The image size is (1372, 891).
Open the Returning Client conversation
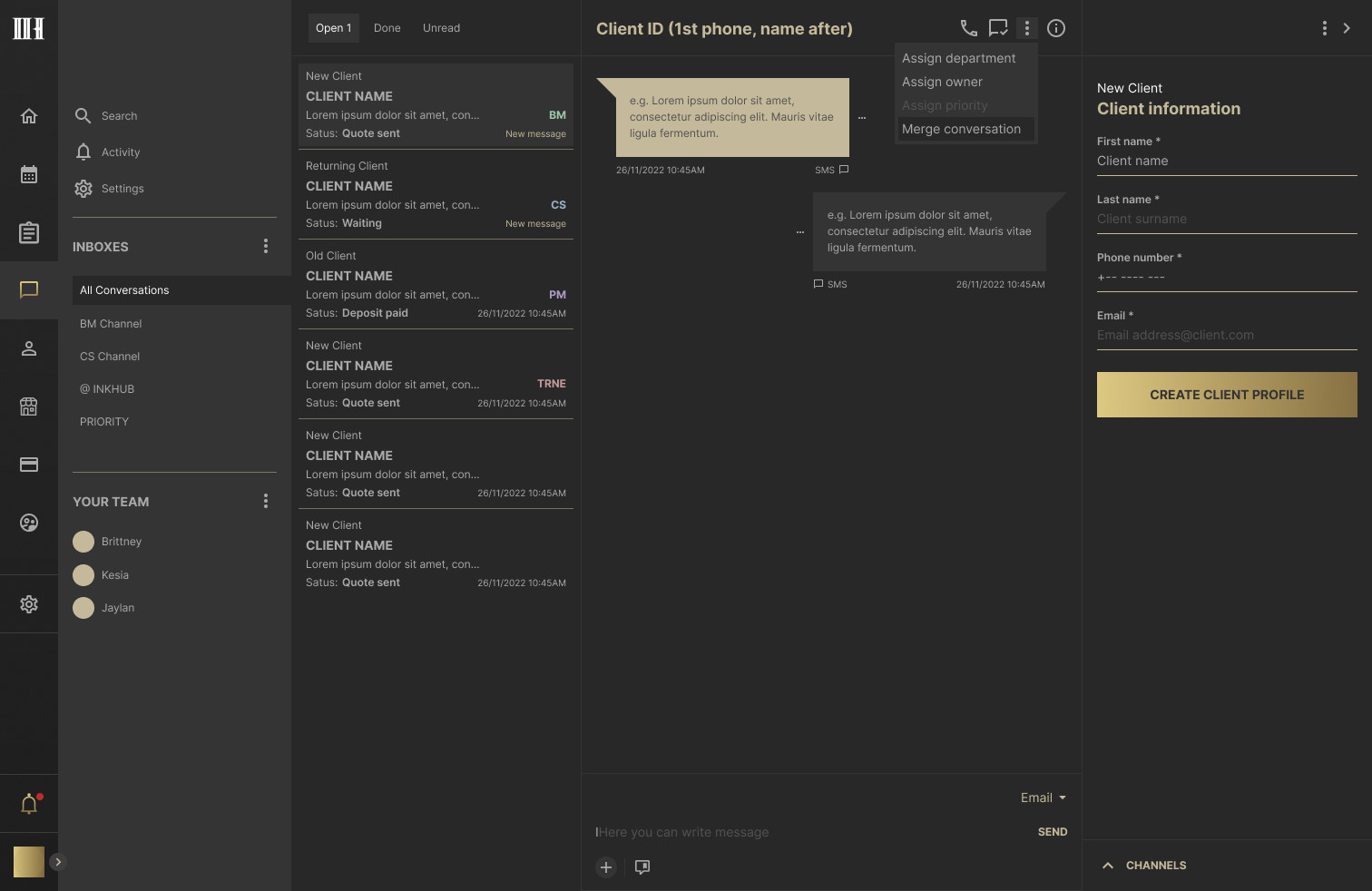click(x=436, y=194)
